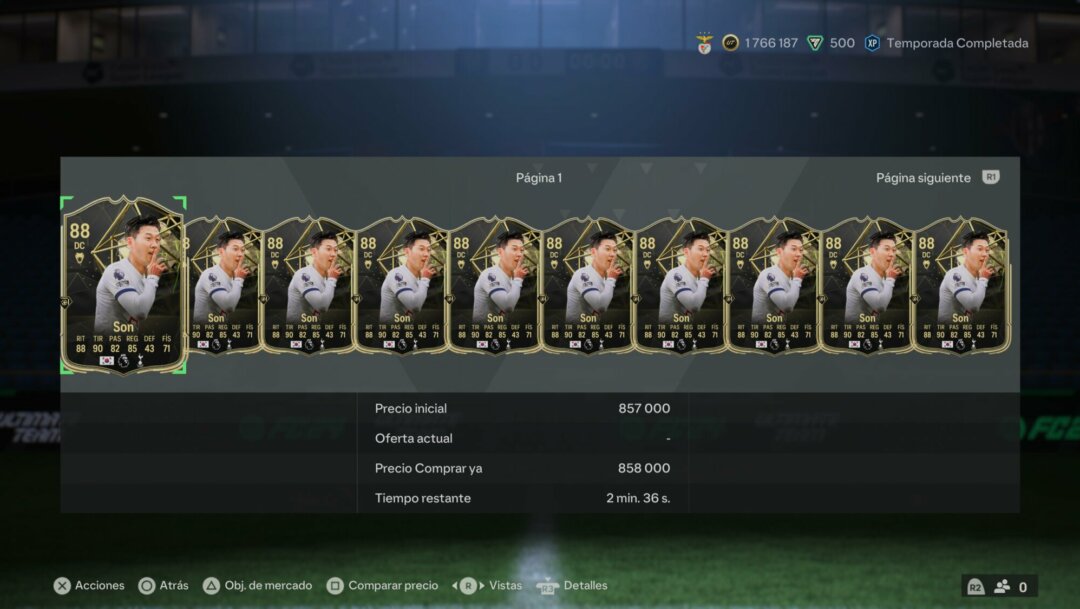This screenshot has width=1080, height=609.
Task: Click the green FC points shield icon
Action: pyautogui.click(x=815, y=43)
